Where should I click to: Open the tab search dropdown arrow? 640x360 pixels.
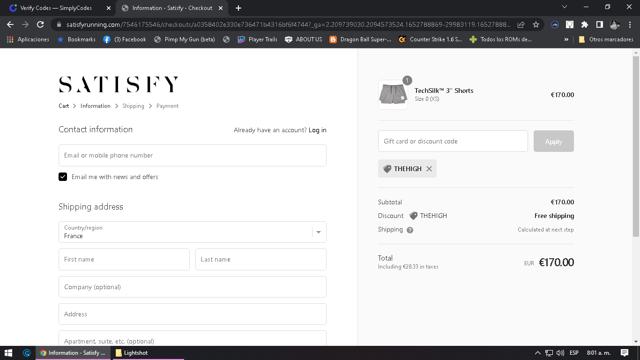(x=564, y=7)
